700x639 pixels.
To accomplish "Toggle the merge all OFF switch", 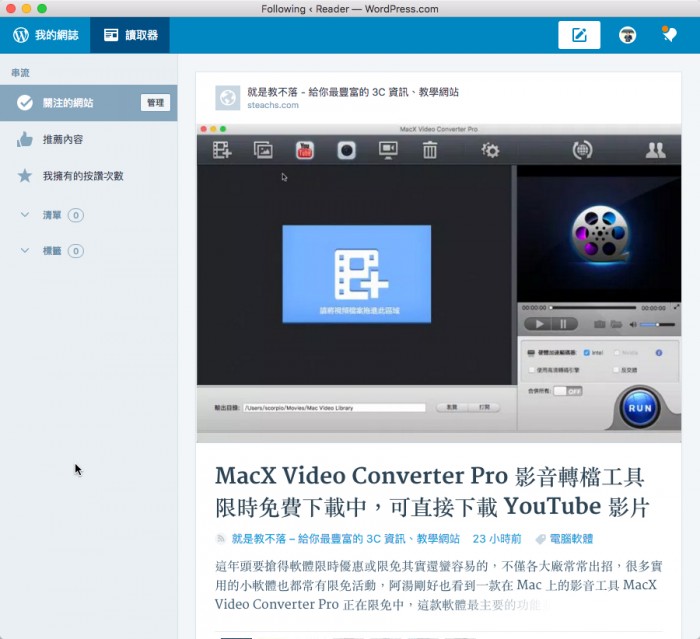I will pyautogui.click(x=568, y=391).
